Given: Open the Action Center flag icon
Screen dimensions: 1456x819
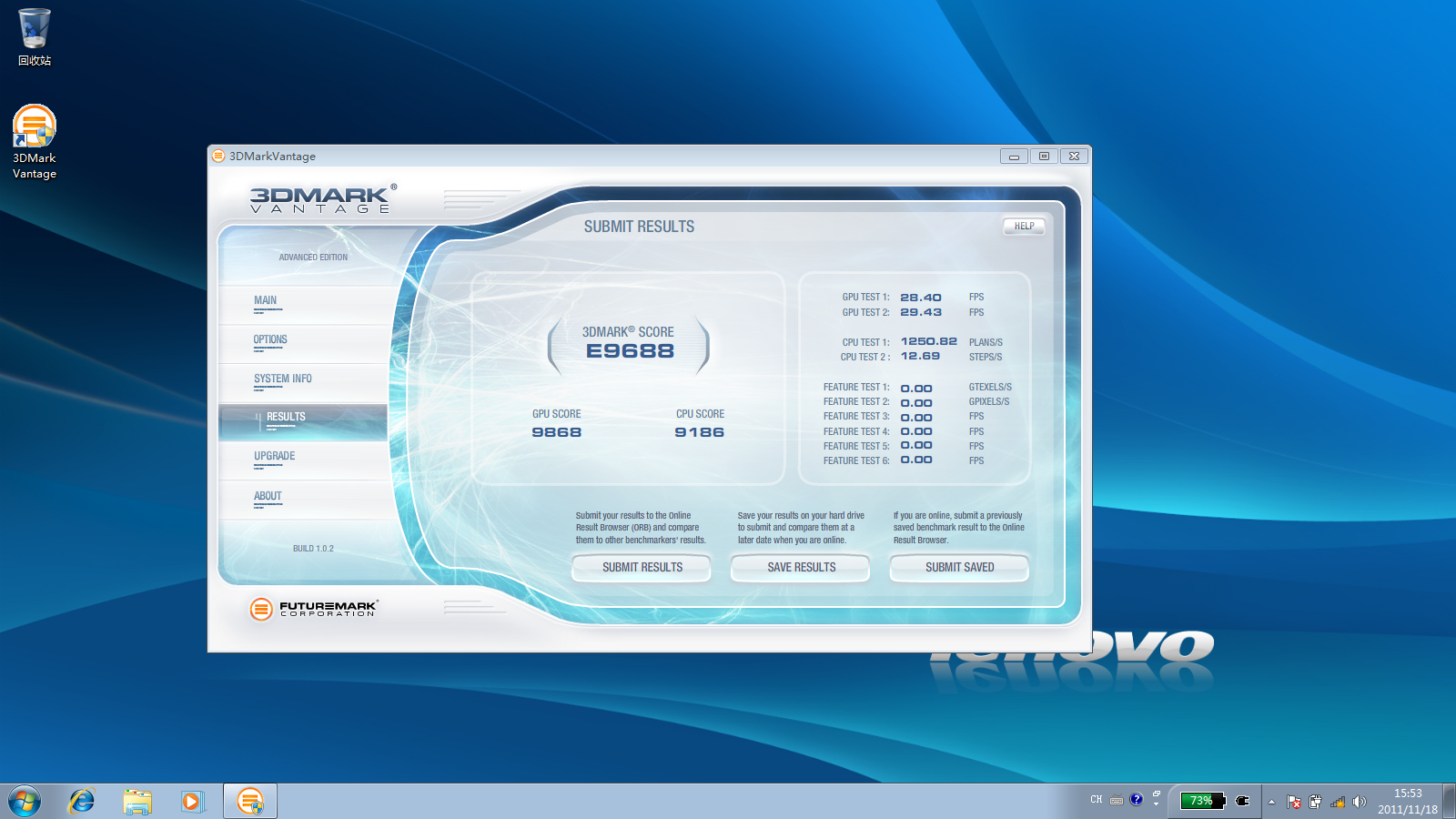Looking at the screenshot, I should click(1293, 802).
